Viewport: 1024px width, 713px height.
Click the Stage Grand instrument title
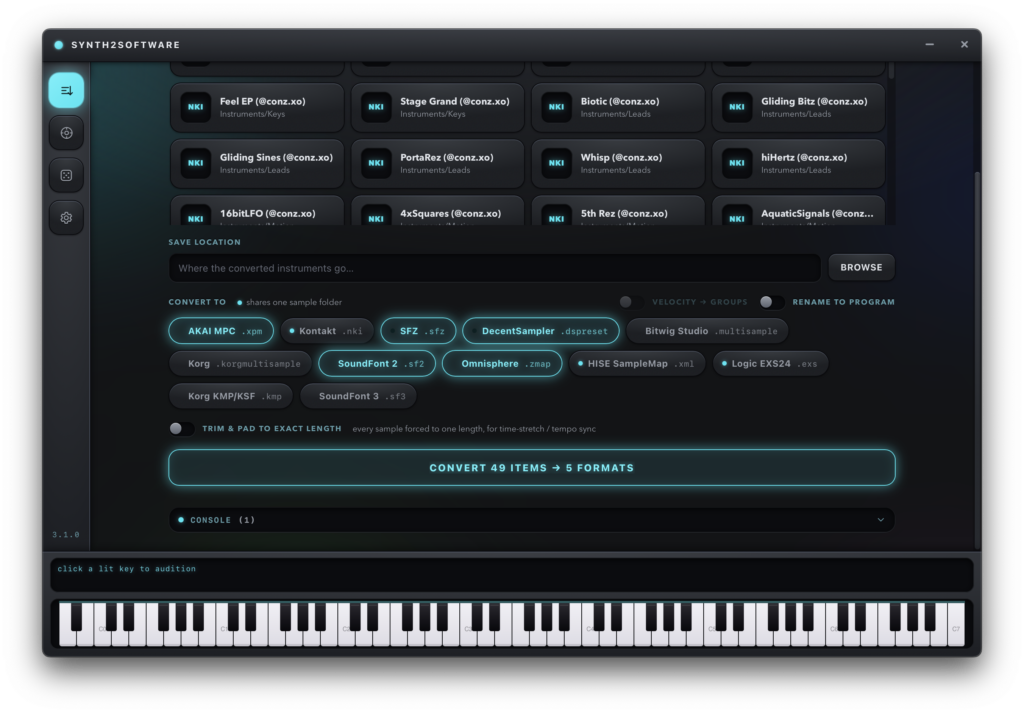point(455,101)
